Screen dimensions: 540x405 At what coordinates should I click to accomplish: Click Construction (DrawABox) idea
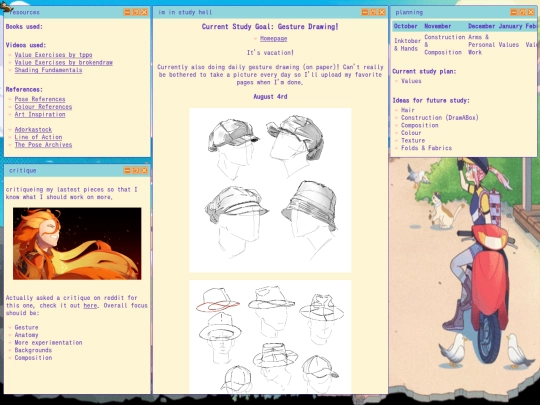point(440,118)
